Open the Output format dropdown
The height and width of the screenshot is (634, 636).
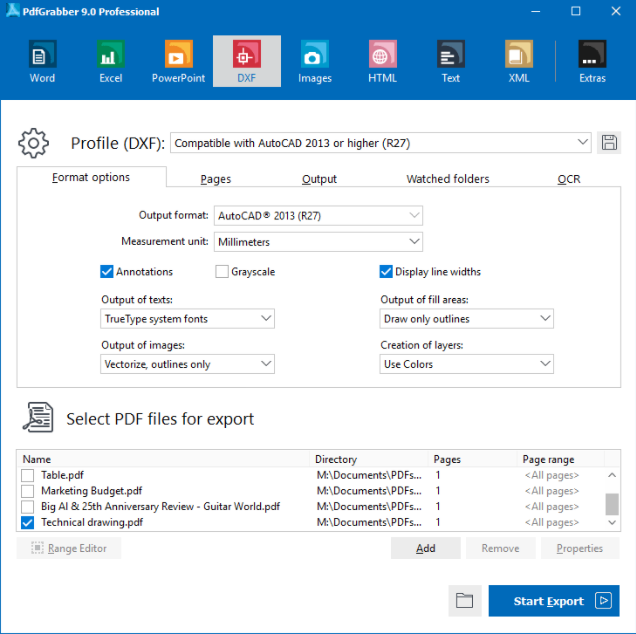coord(318,215)
